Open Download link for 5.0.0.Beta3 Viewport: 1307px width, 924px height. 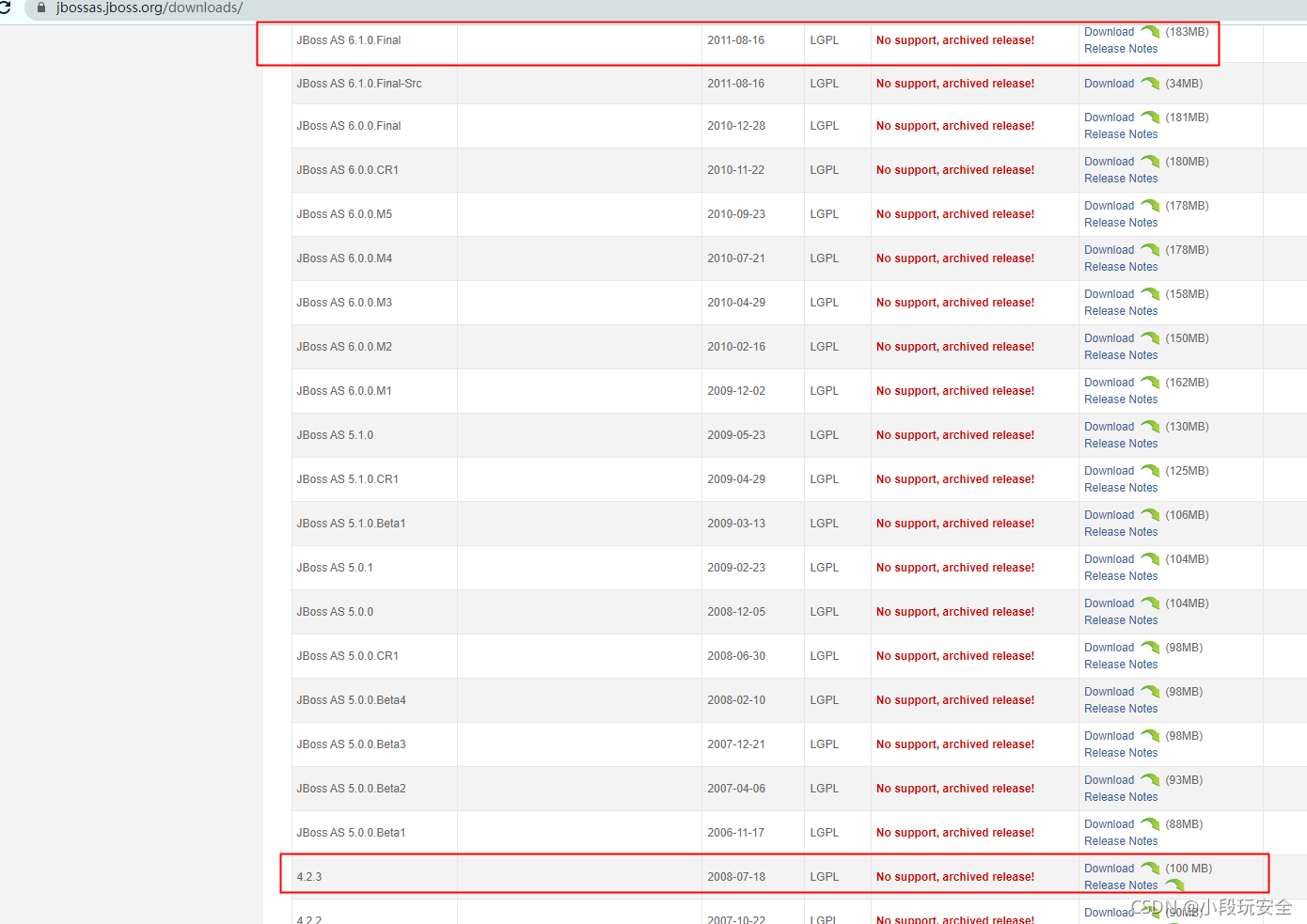(1110, 736)
